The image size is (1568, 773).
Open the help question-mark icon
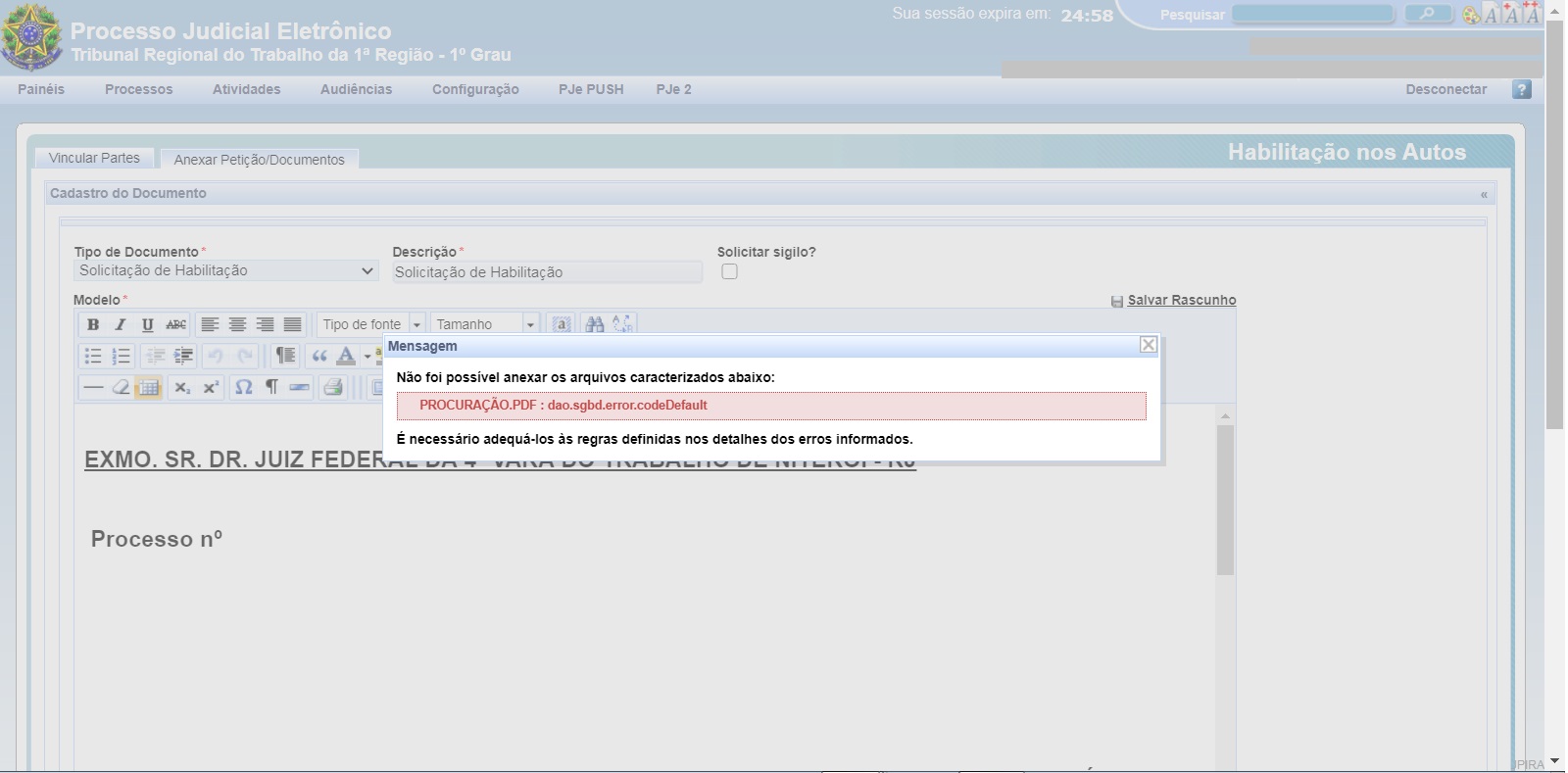click(x=1521, y=89)
